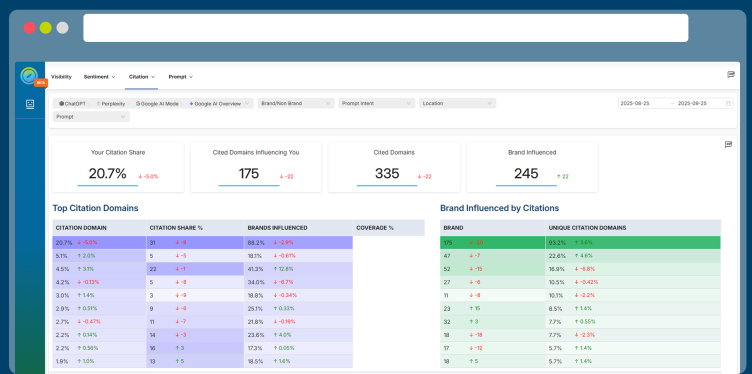Click the 22.6% unique citation domains cell
The height and width of the screenshot is (374, 752).
coord(633,256)
